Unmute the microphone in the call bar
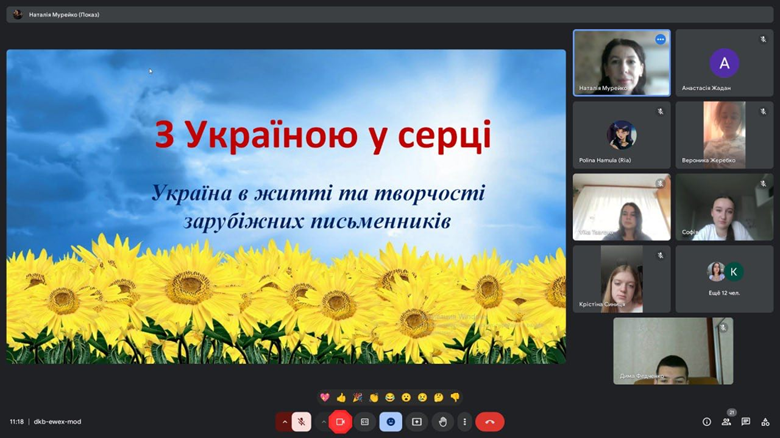Screen dimensions: 780x438 [301, 422]
